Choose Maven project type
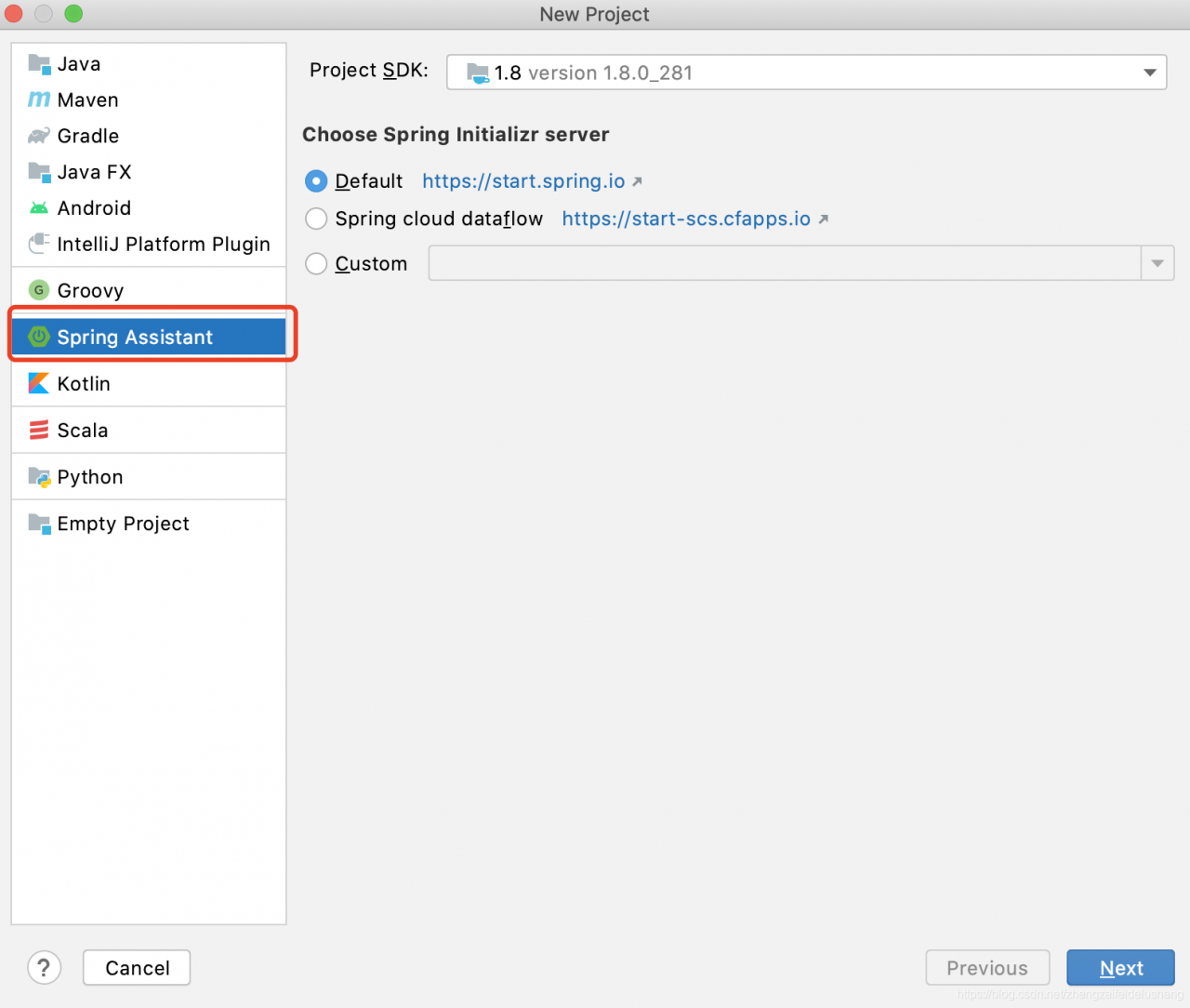Image resolution: width=1190 pixels, height=1008 pixels. coord(149,99)
